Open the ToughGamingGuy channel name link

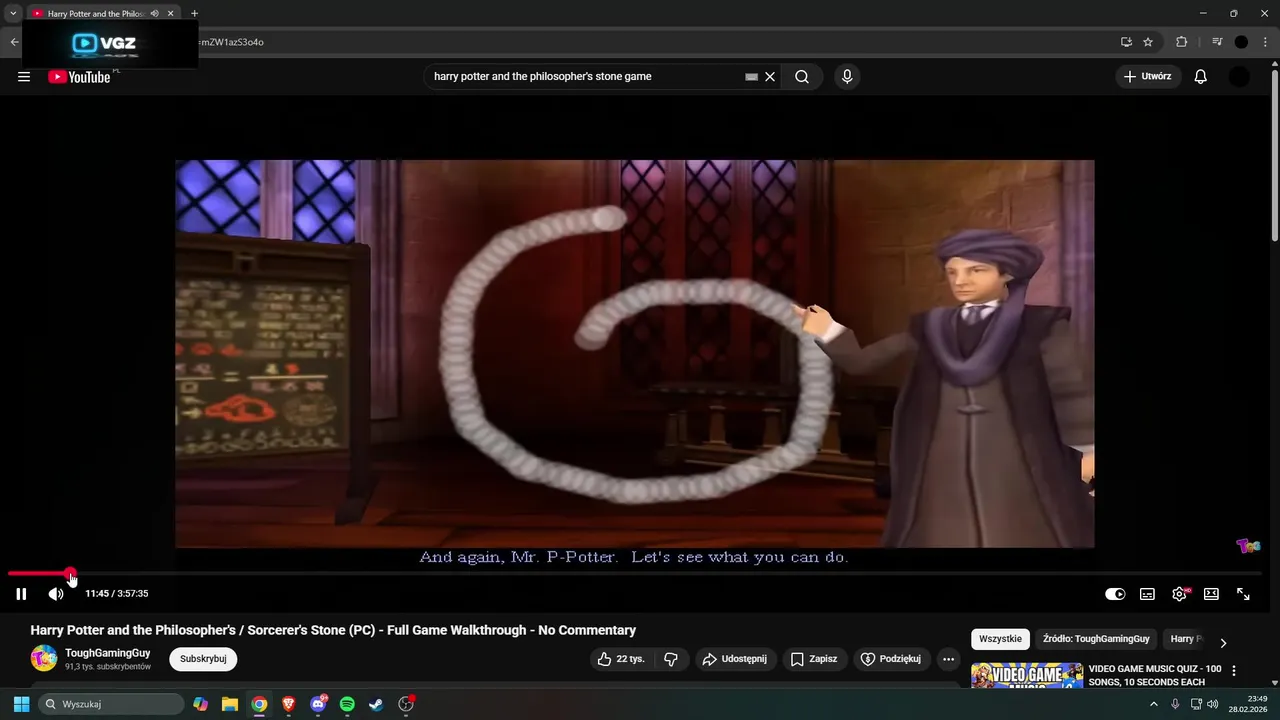(107, 653)
